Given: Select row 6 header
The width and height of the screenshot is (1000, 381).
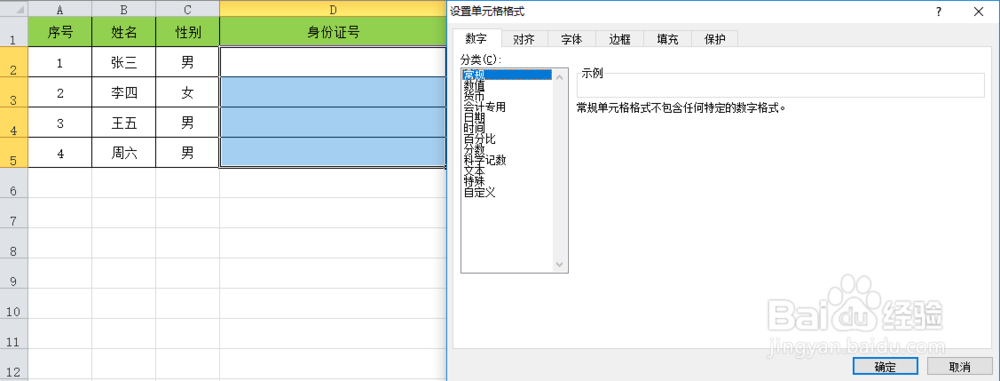Looking at the screenshot, I should click(x=13, y=183).
